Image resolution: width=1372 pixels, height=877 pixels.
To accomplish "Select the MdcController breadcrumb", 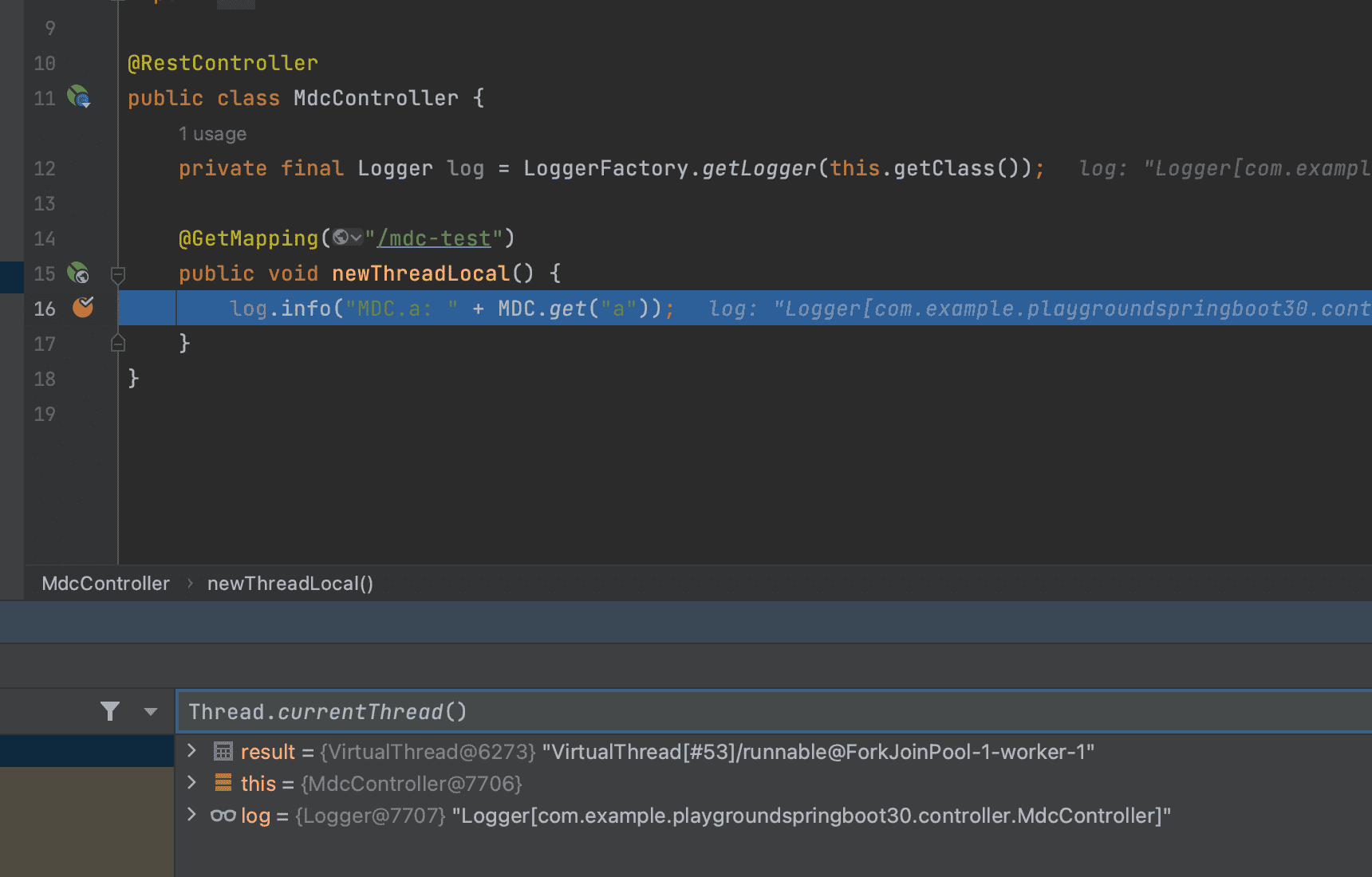I will tap(105, 584).
